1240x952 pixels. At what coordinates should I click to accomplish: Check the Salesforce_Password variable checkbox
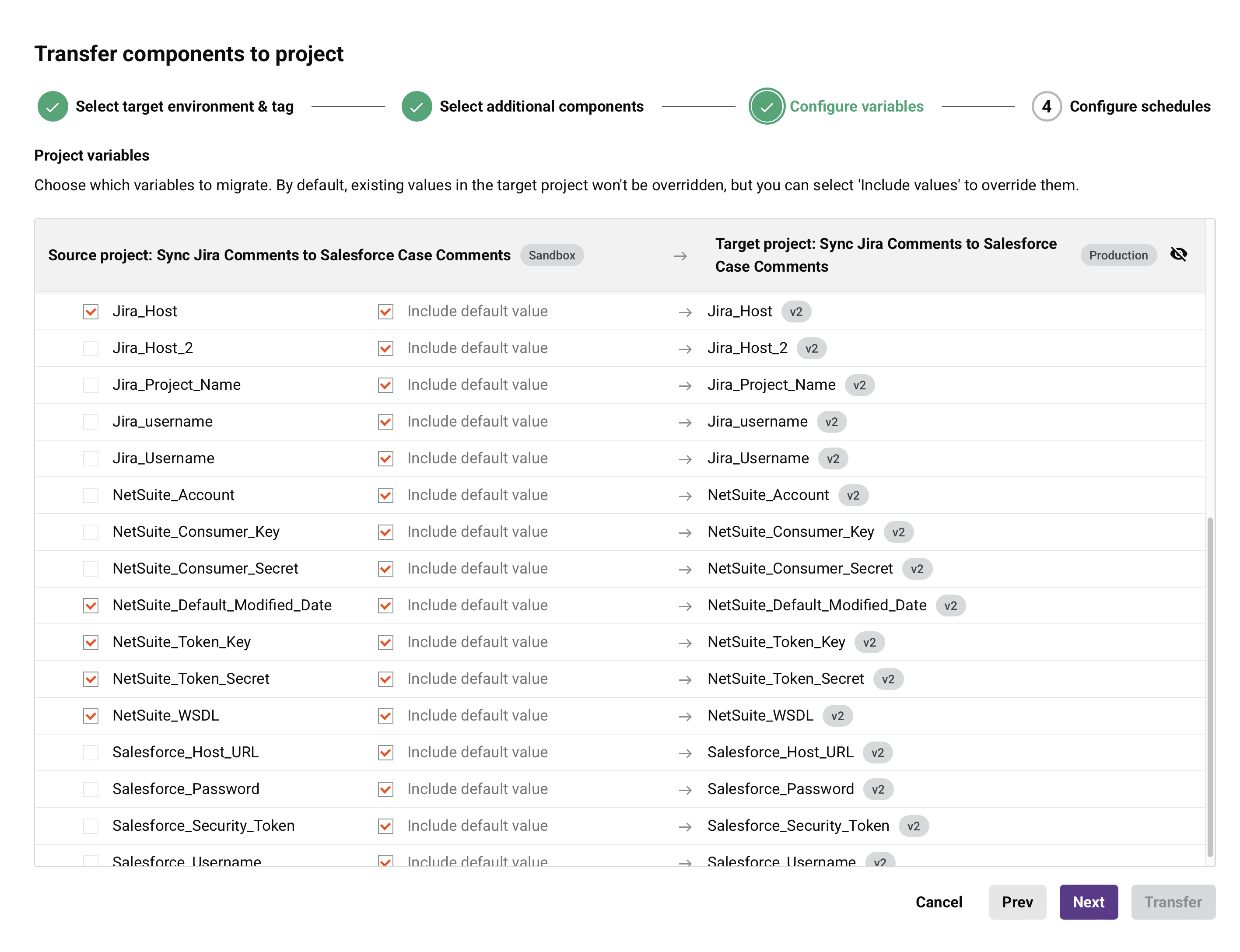91,789
